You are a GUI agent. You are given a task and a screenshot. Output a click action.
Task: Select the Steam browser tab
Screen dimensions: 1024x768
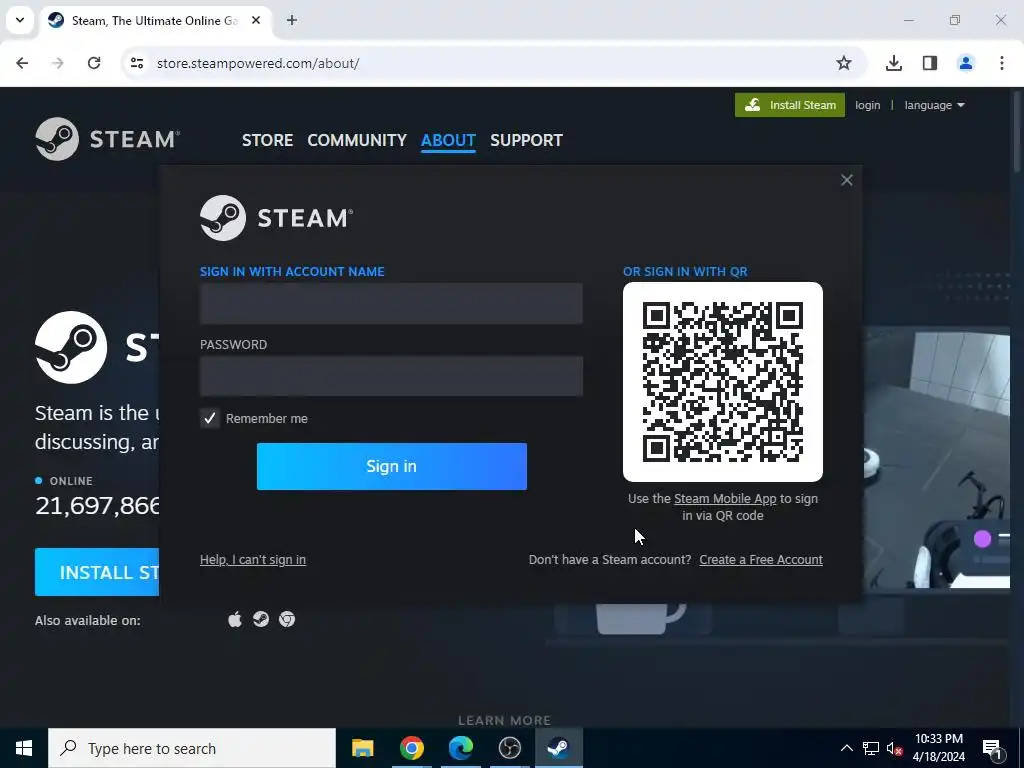click(154, 20)
